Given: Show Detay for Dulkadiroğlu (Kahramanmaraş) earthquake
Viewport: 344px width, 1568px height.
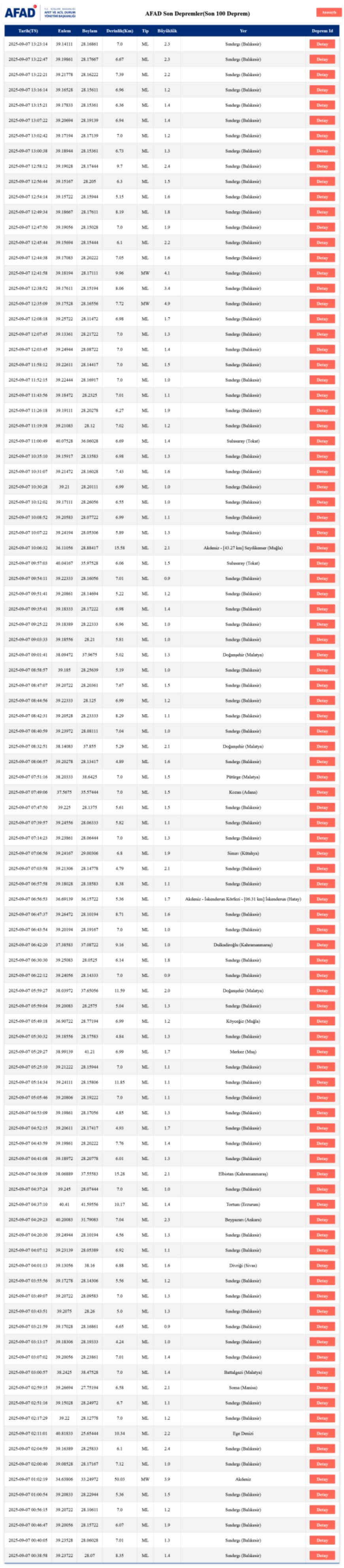Looking at the screenshot, I should pyautogui.click(x=322, y=945).
